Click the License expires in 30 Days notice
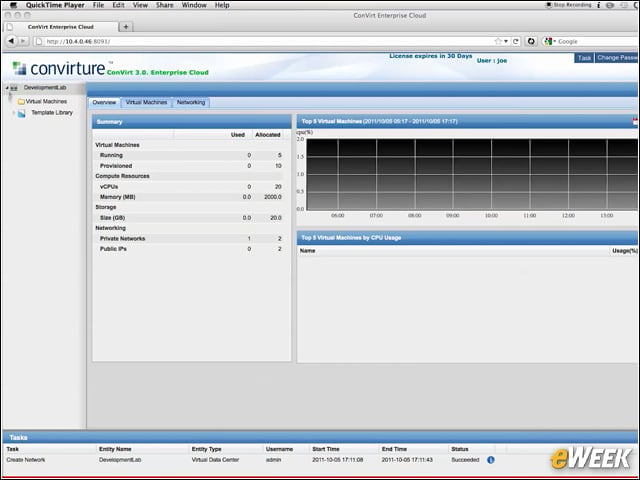 [431, 56]
